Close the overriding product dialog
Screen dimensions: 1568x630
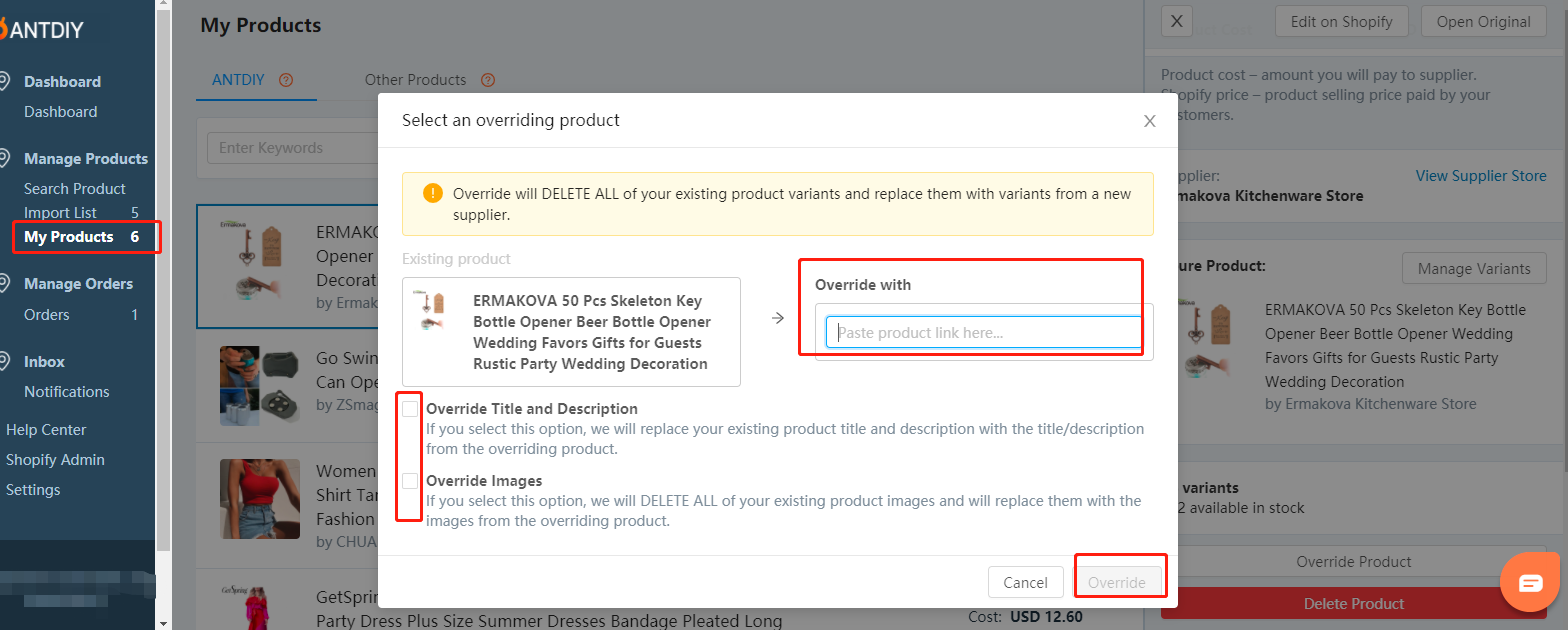pos(1150,121)
